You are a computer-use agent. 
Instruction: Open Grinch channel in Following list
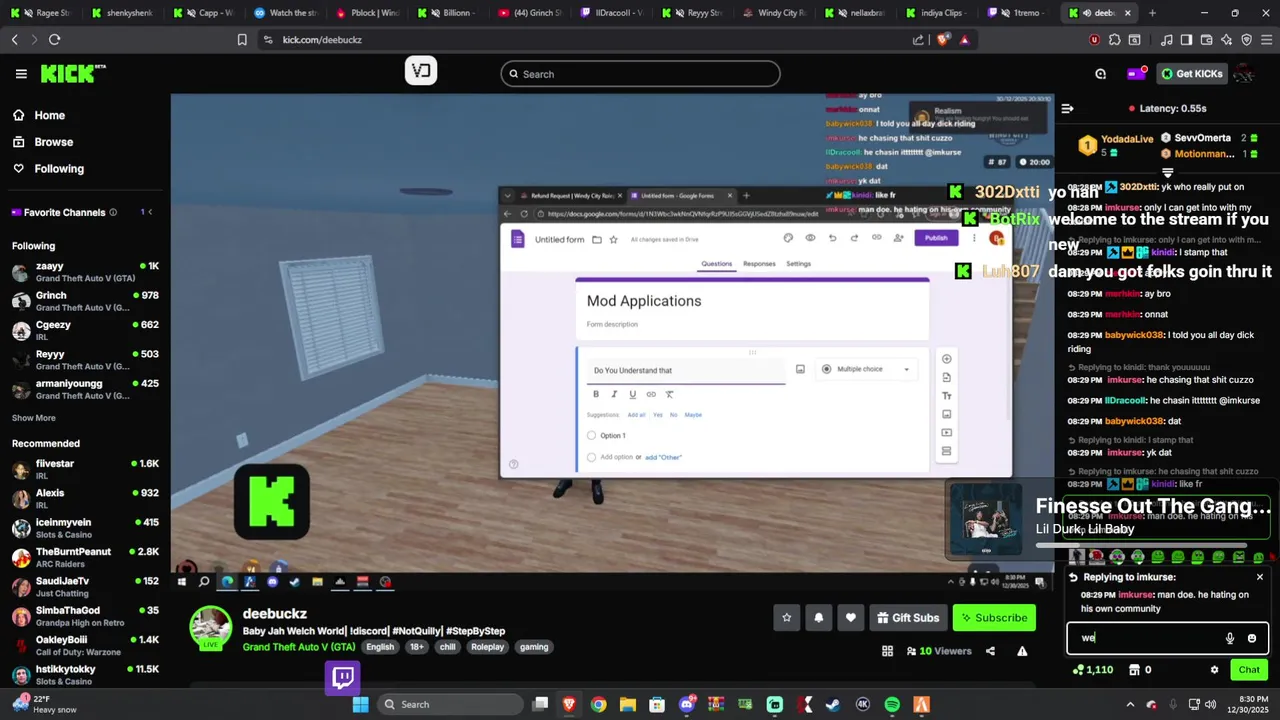85,301
